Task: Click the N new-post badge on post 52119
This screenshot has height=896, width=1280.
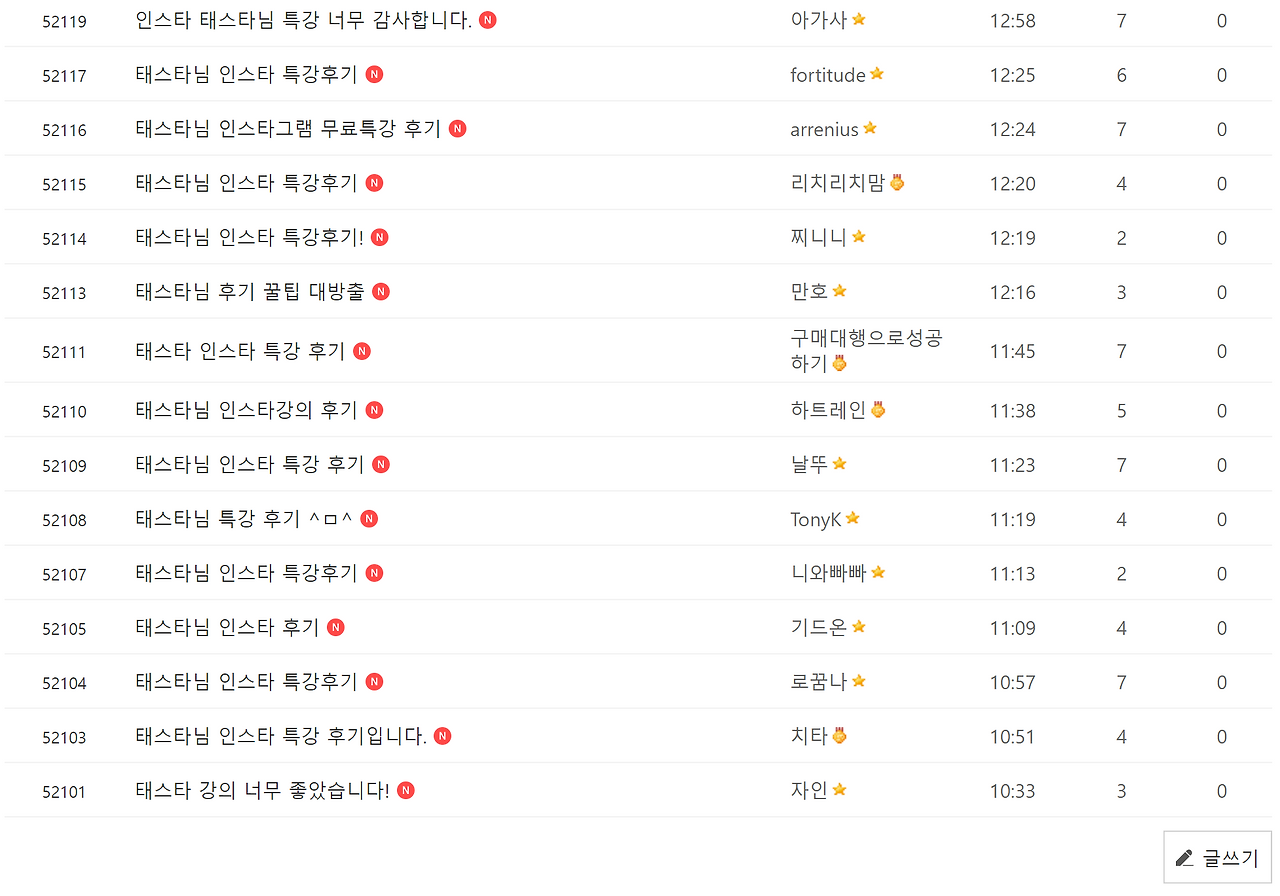Action: (487, 19)
